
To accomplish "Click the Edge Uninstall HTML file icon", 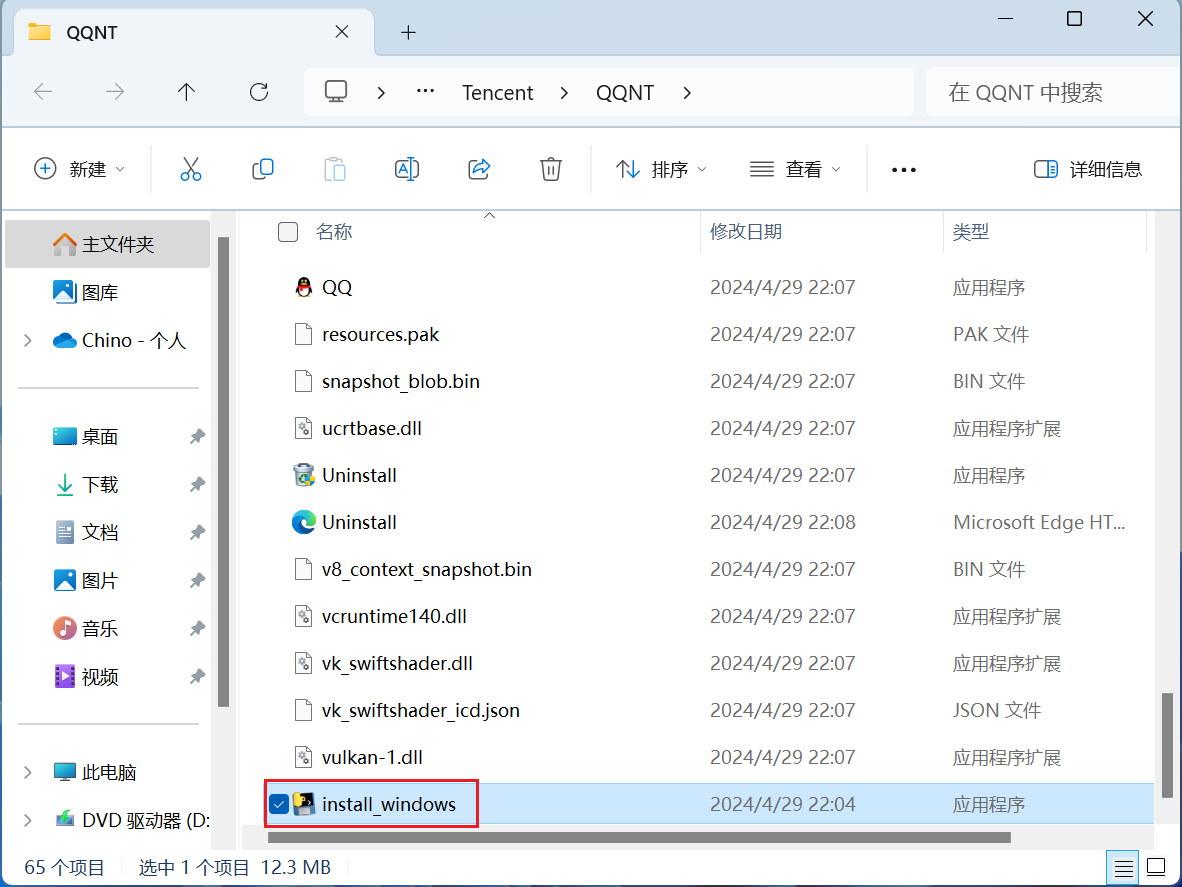I will click(x=304, y=522).
